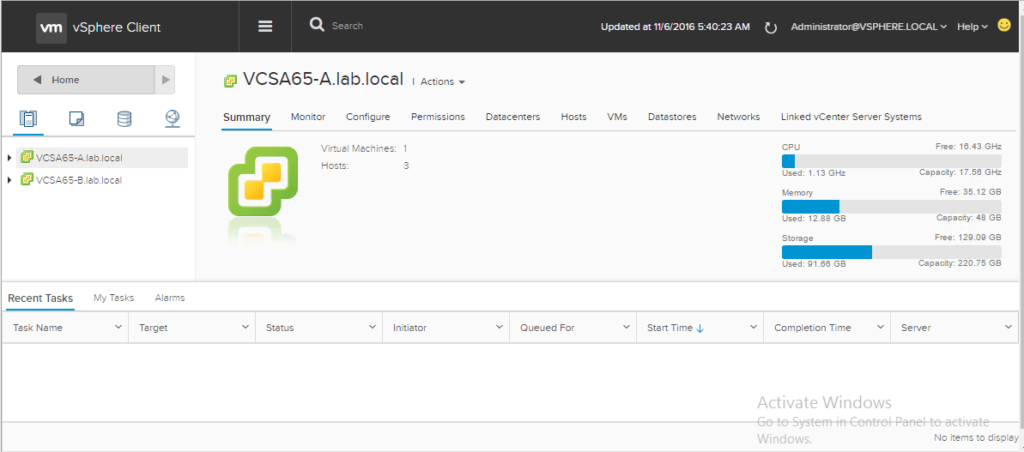Image resolution: width=1024 pixels, height=452 pixels.
Task: Click the search magnifier icon
Action: pyautogui.click(x=317, y=25)
